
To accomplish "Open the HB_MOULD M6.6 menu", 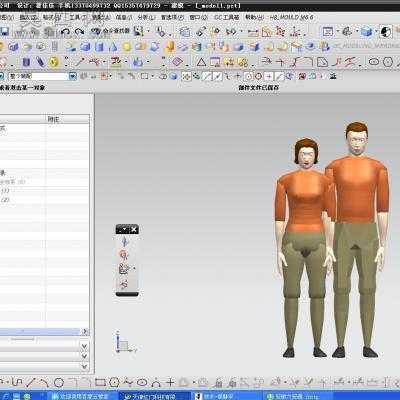I will [291, 17].
